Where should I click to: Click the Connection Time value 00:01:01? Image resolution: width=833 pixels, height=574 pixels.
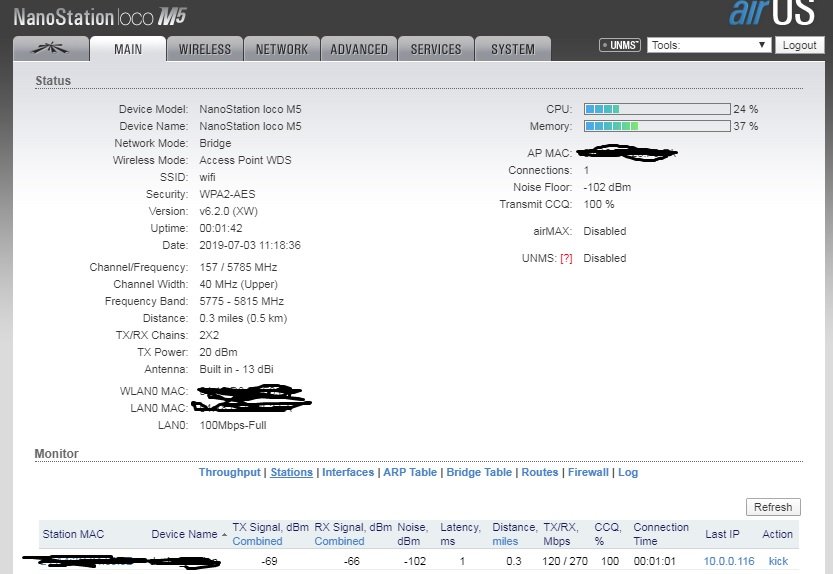[x=654, y=561]
